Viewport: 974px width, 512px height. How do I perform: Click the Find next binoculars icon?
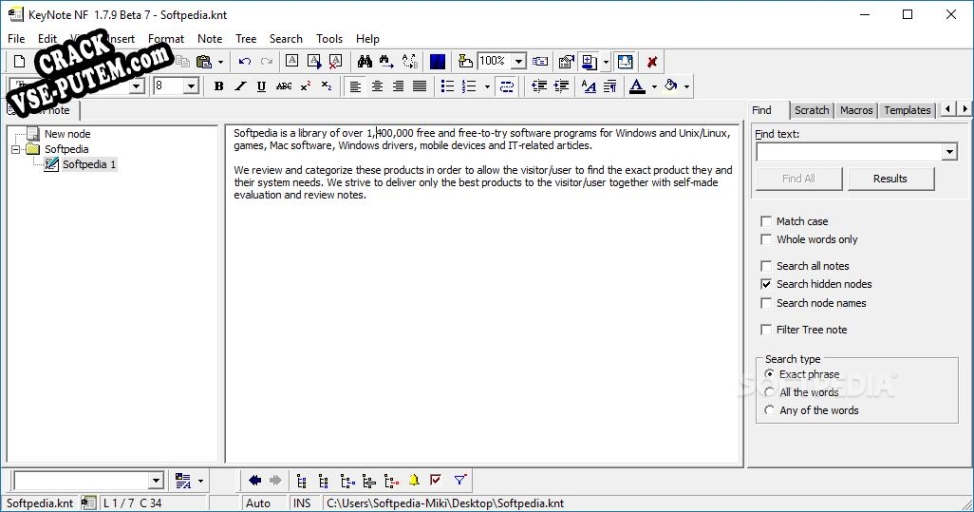pos(386,62)
